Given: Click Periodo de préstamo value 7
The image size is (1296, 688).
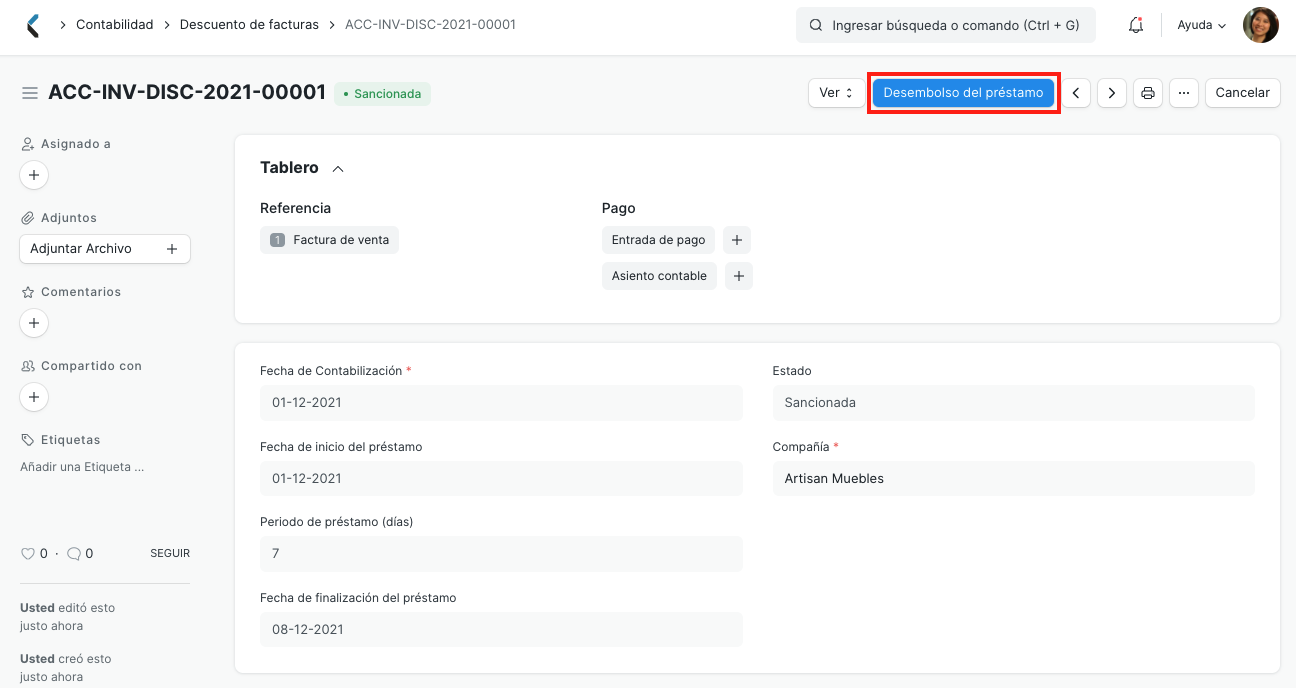Looking at the screenshot, I should coord(501,554).
